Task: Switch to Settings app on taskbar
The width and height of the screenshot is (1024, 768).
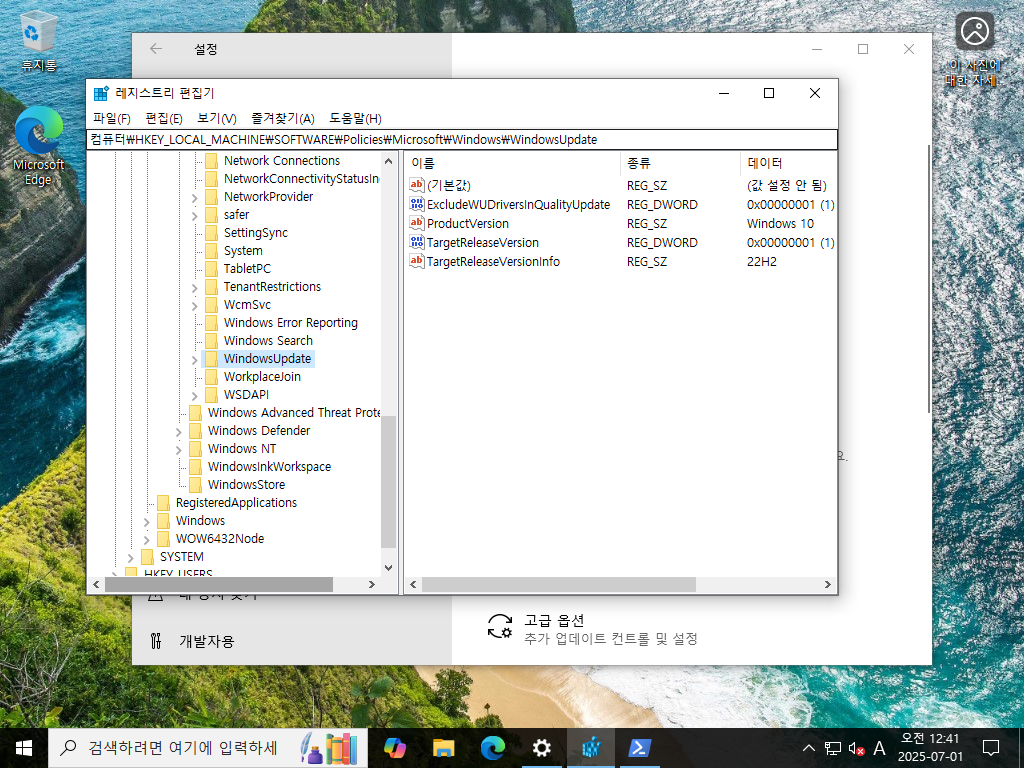Action: click(541, 748)
